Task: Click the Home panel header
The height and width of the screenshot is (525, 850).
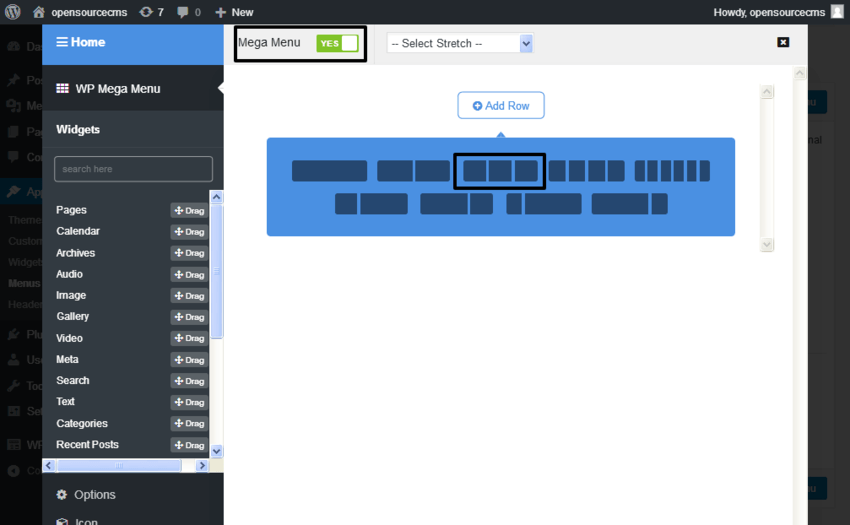Action: click(x=133, y=42)
